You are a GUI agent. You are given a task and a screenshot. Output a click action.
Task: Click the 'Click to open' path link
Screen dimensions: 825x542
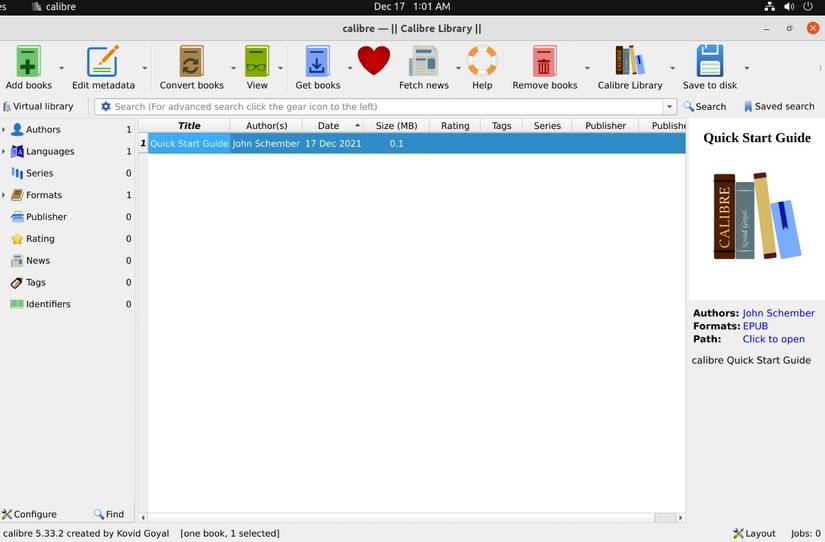(x=773, y=339)
